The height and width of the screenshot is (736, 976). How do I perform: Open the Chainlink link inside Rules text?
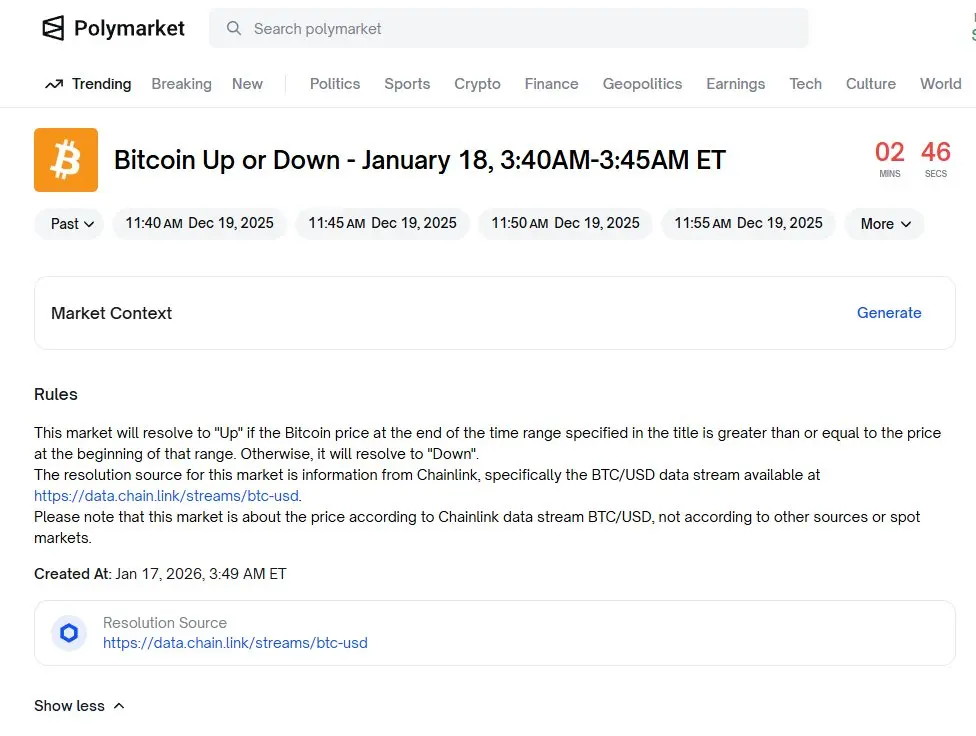coord(166,496)
